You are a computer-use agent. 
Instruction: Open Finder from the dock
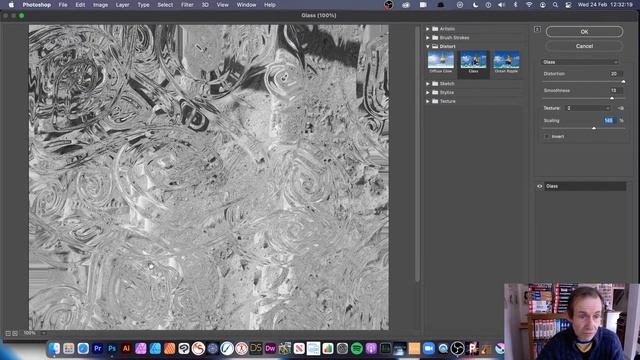click(x=54, y=349)
